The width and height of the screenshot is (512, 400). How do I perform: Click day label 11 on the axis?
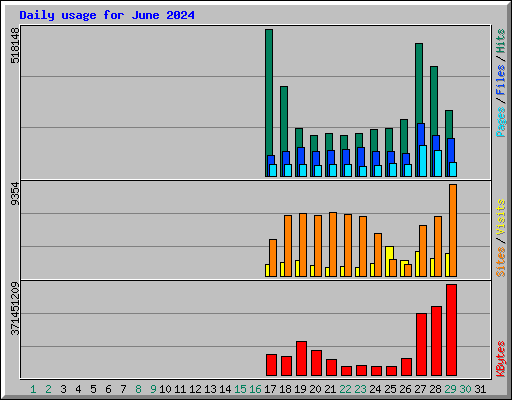[x=180, y=389]
